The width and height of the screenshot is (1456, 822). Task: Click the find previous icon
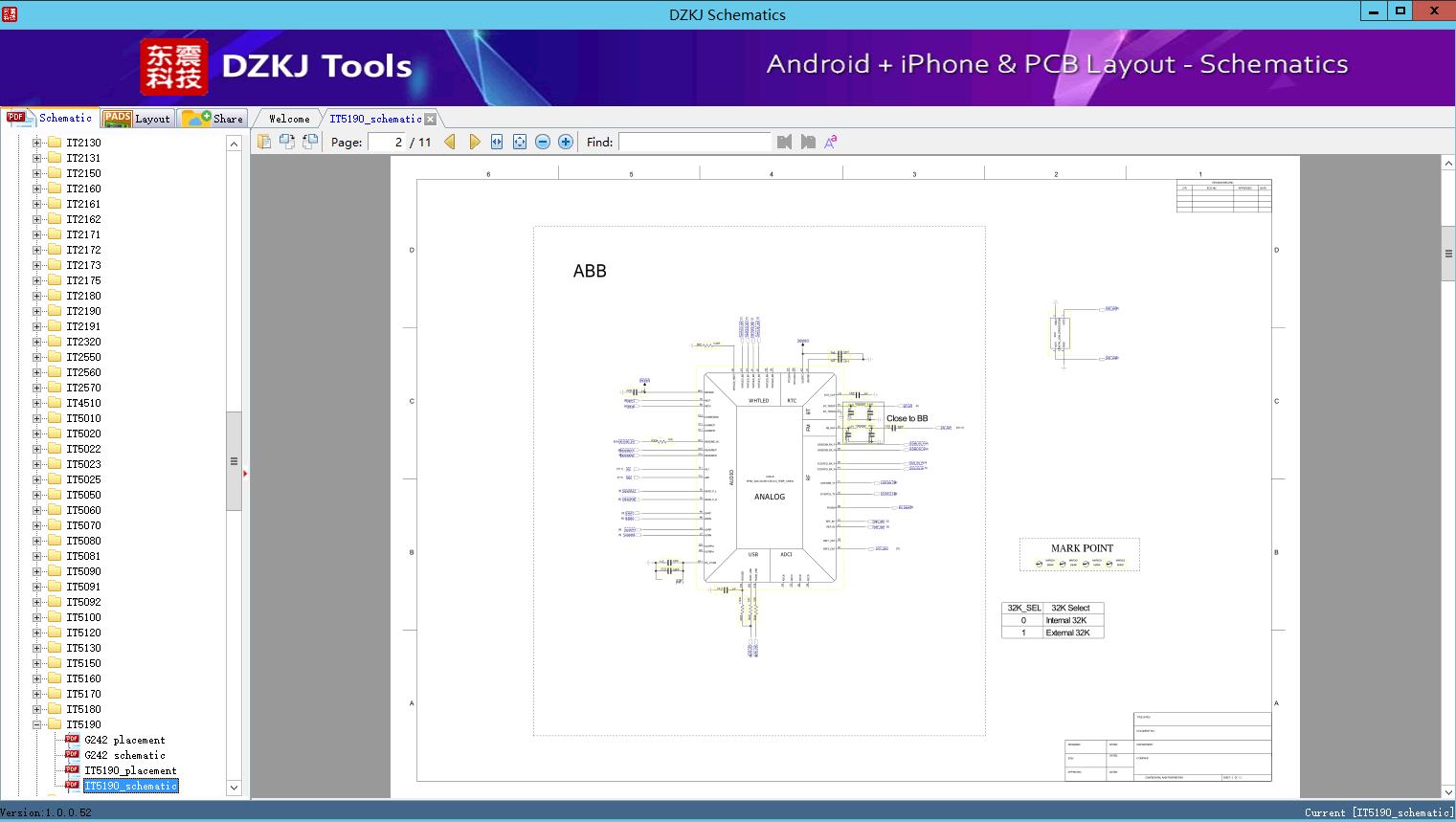pos(785,142)
